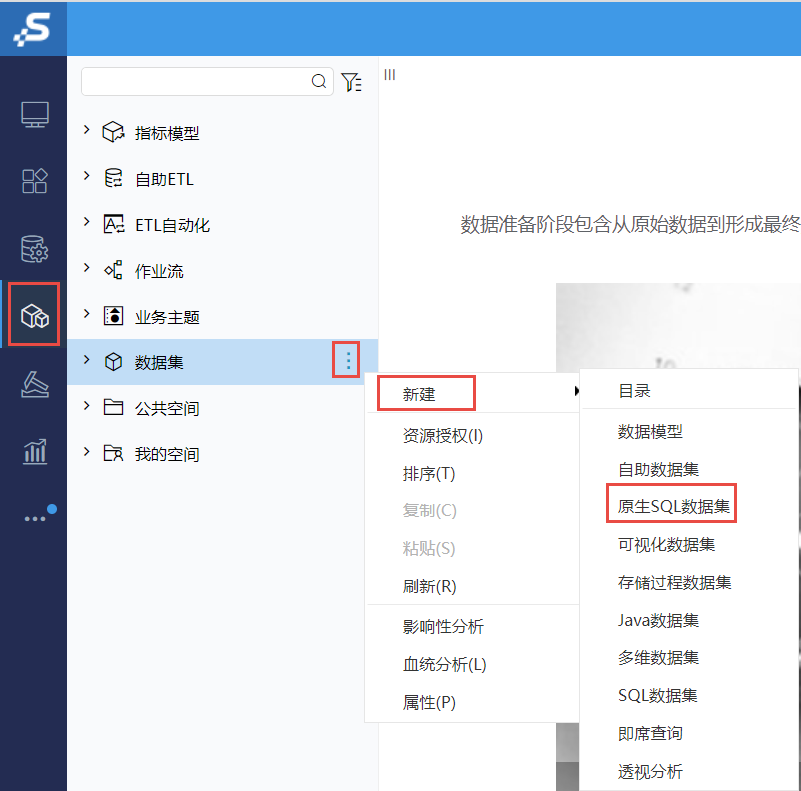Image resolution: width=801 pixels, height=791 pixels.
Task: Open the monitor icon in the sidebar
Action: pyautogui.click(x=35, y=114)
